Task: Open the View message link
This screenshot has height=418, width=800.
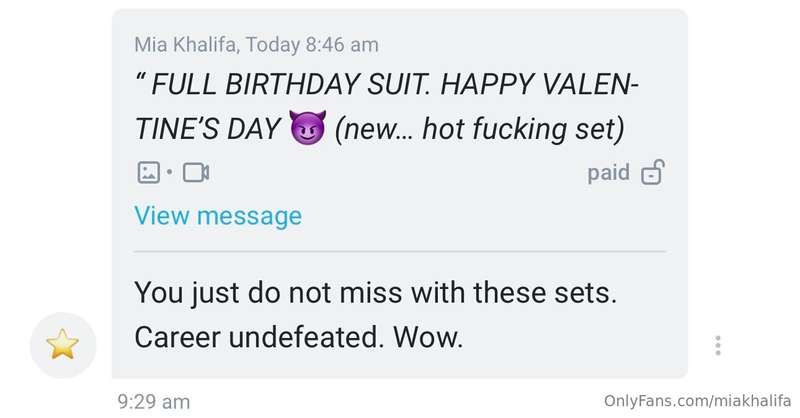Action: coord(218,216)
